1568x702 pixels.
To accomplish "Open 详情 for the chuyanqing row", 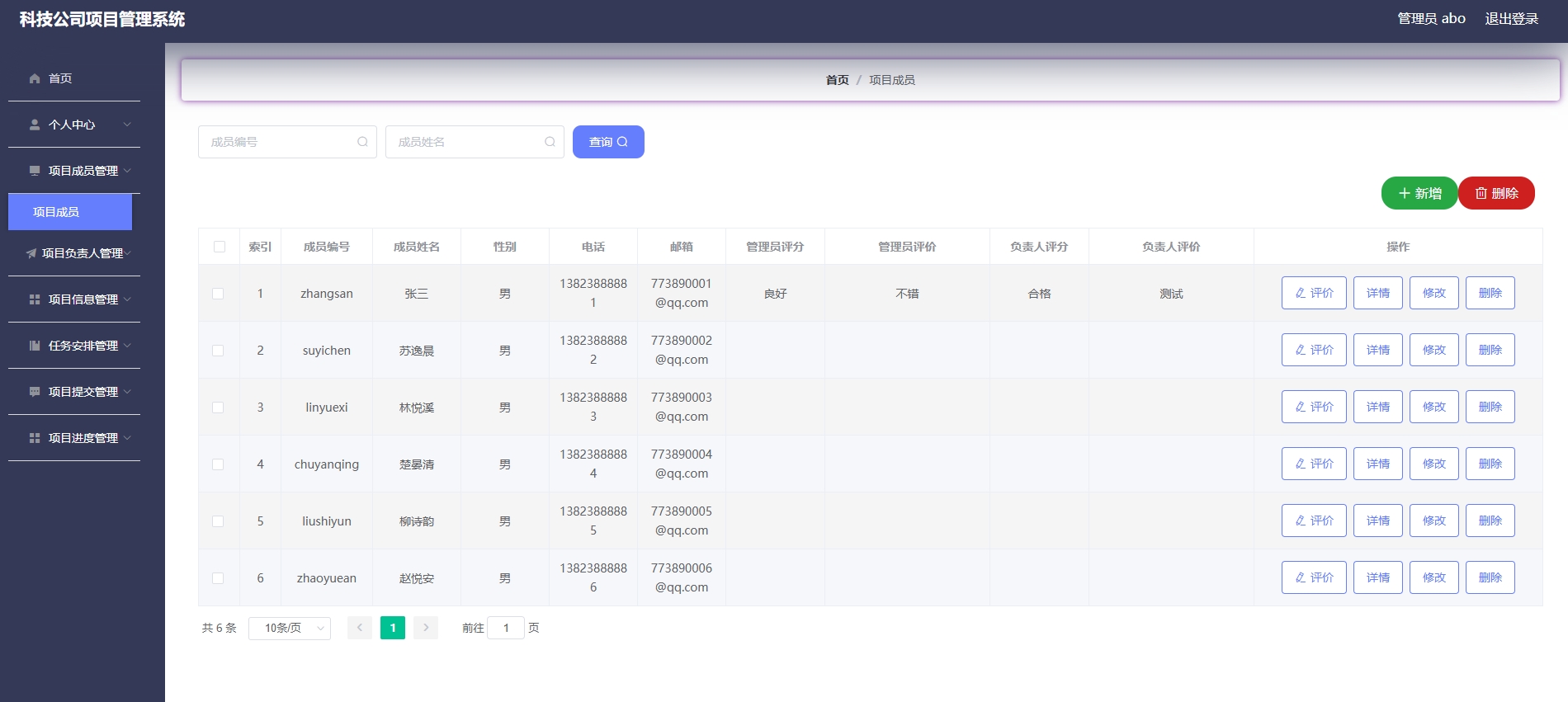I will tap(1378, 464).
